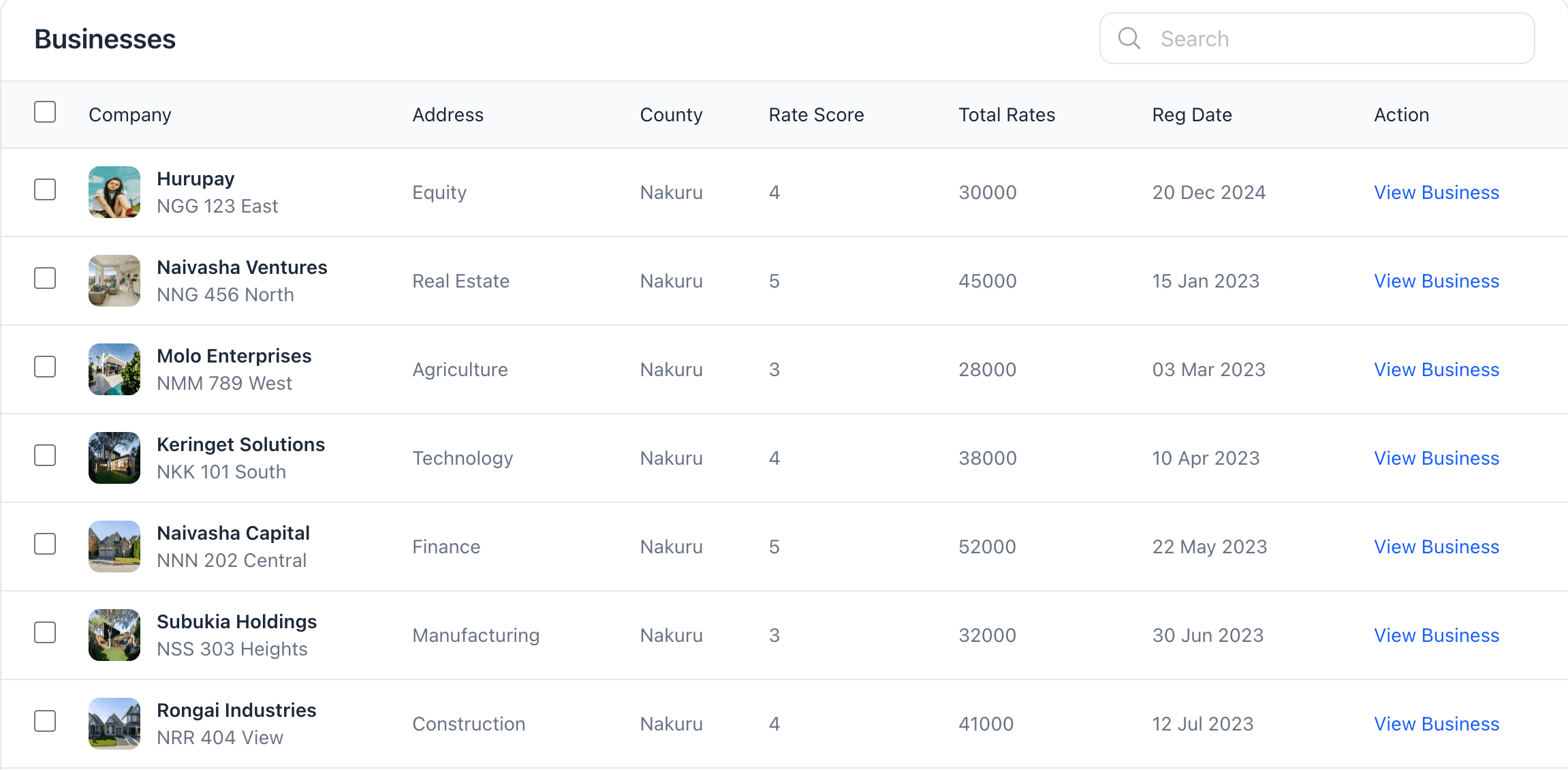Viewport: 1568px width, 770px height.
Task: Check the Rongai Industries row checkbox
Action: click(45, 721)
